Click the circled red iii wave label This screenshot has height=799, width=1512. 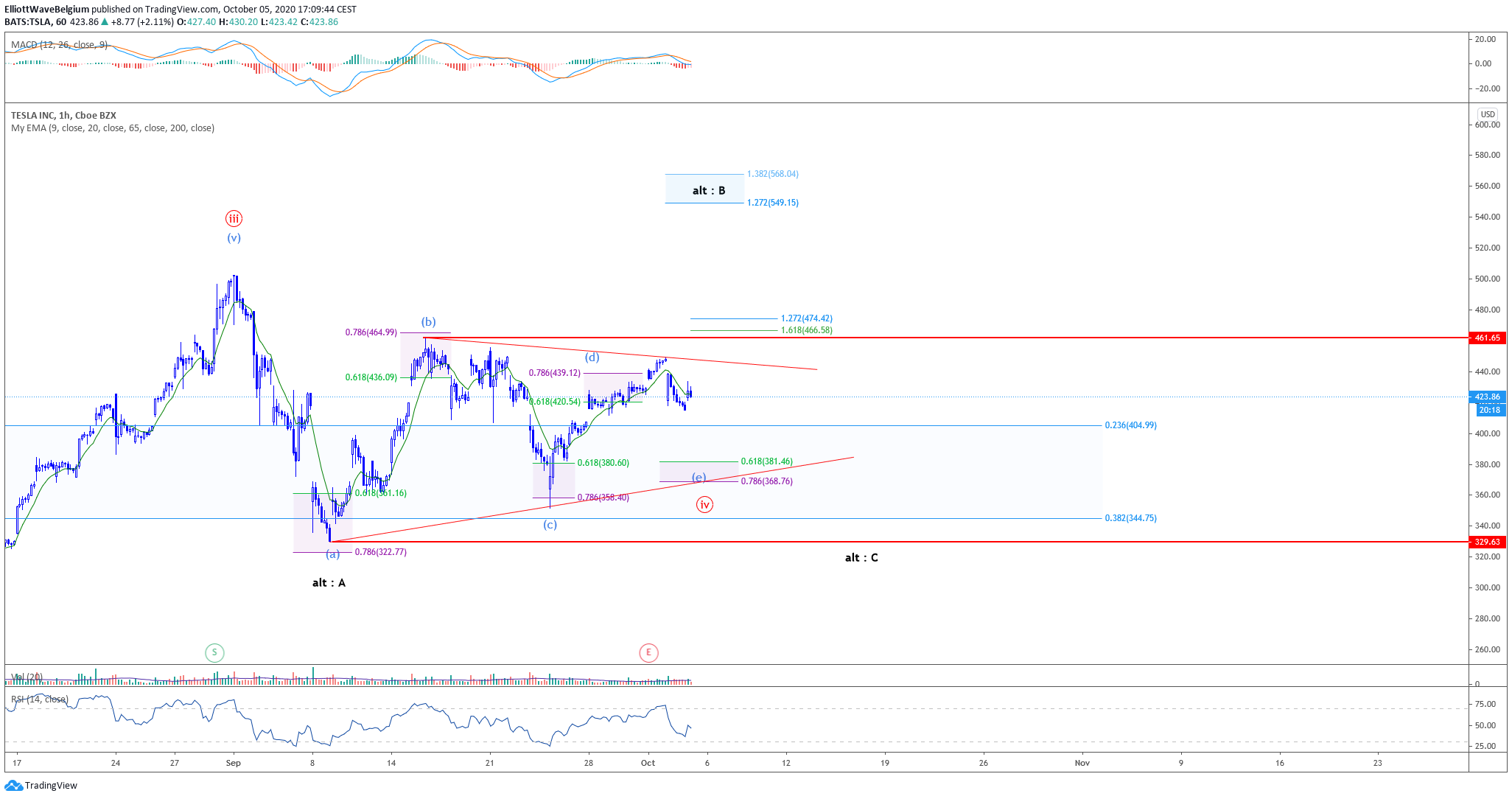point(234,218)
